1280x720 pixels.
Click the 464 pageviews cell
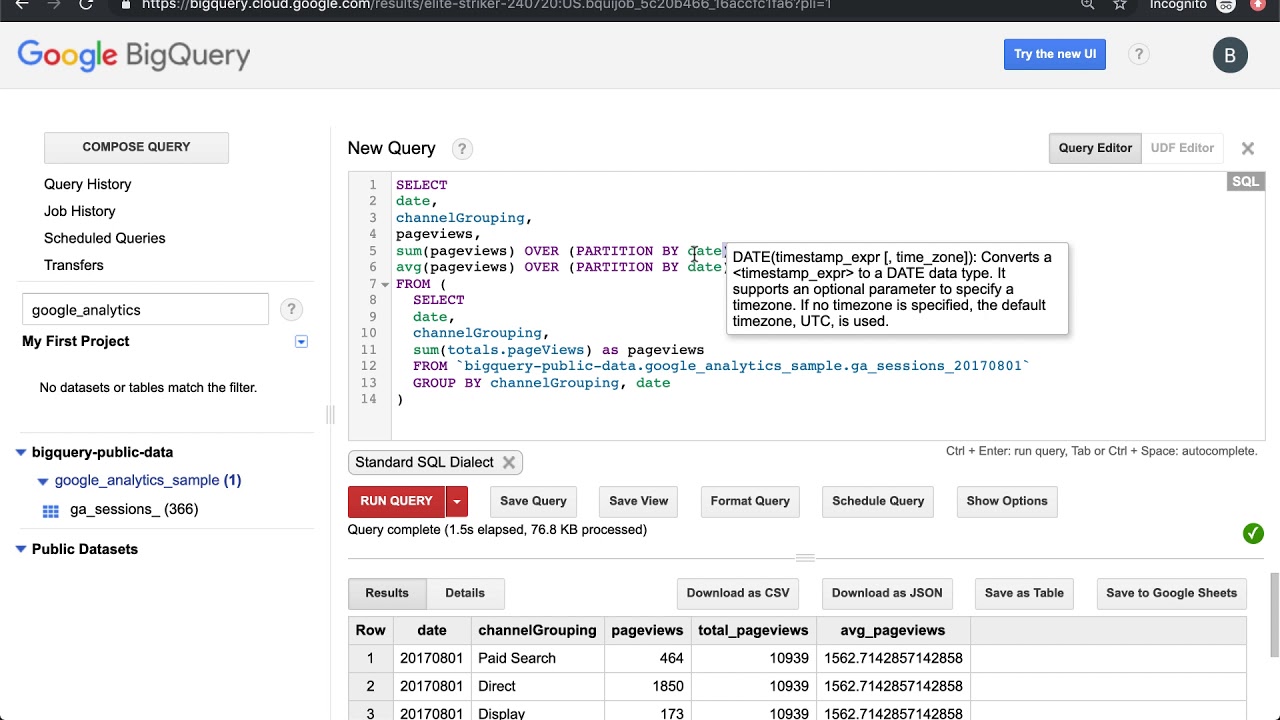pos(647,659)
